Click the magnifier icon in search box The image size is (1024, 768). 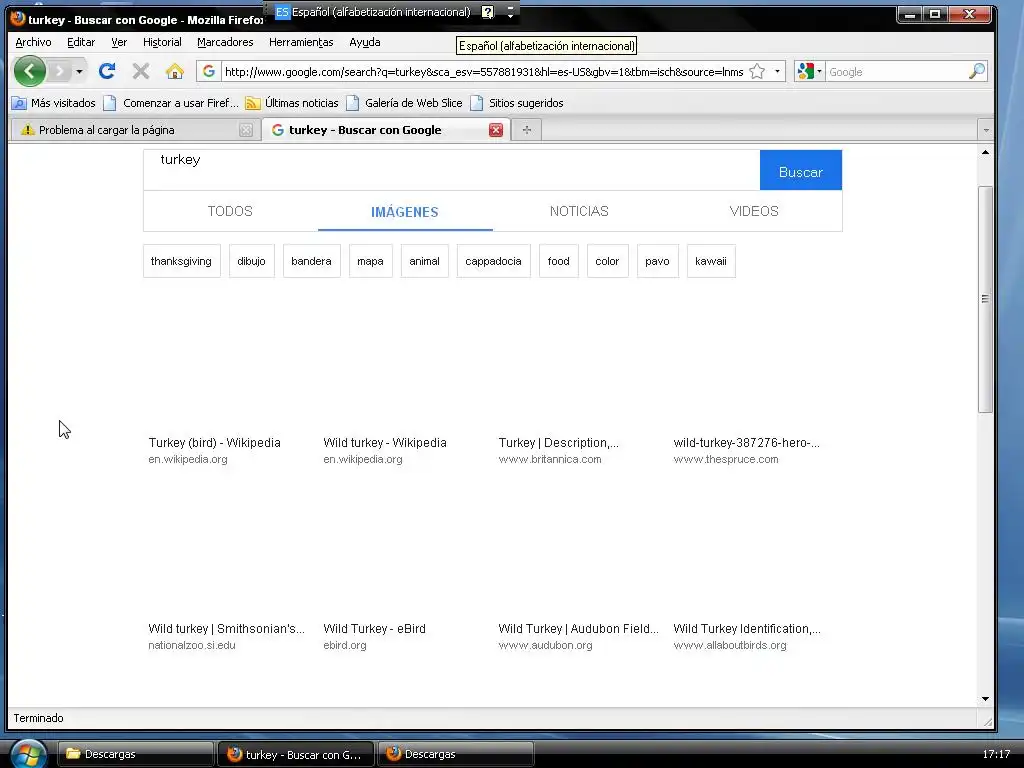pos(976,71)
